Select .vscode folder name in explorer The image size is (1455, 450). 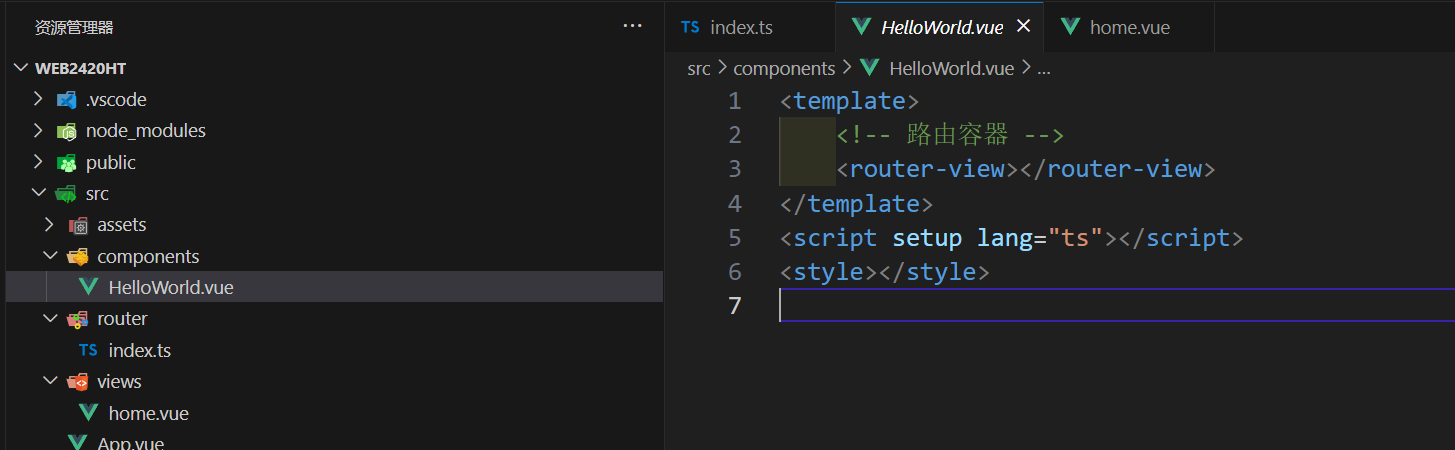click(116, 100)
